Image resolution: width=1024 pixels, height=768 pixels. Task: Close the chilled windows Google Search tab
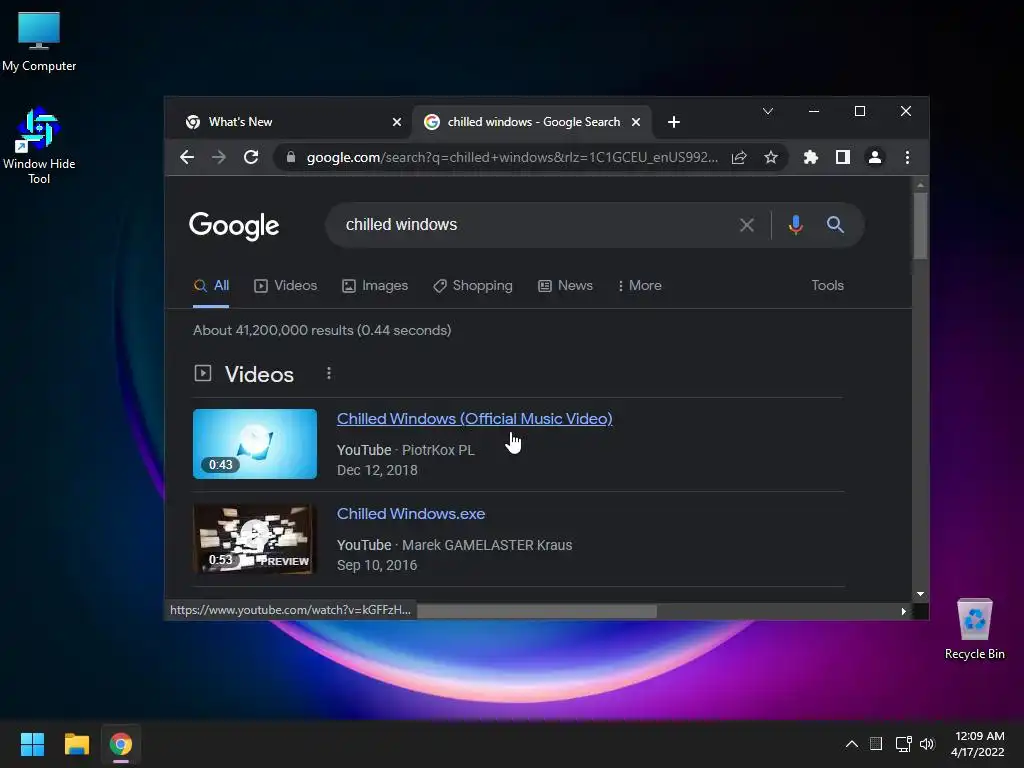pyautogui.click(x=636, y=122)
